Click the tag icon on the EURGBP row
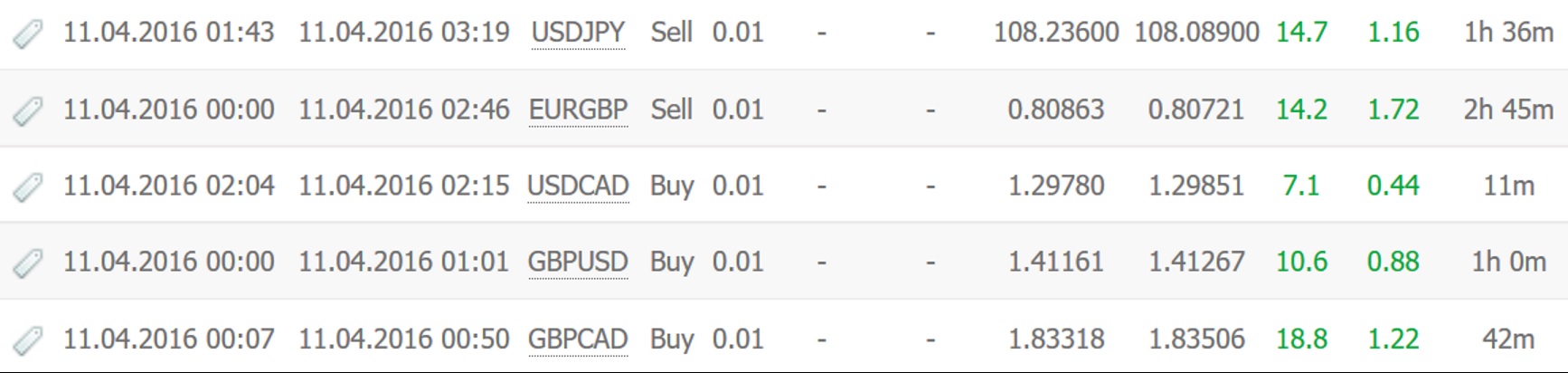The width and height of the screenshot is (1568, 373). point(28,111)
